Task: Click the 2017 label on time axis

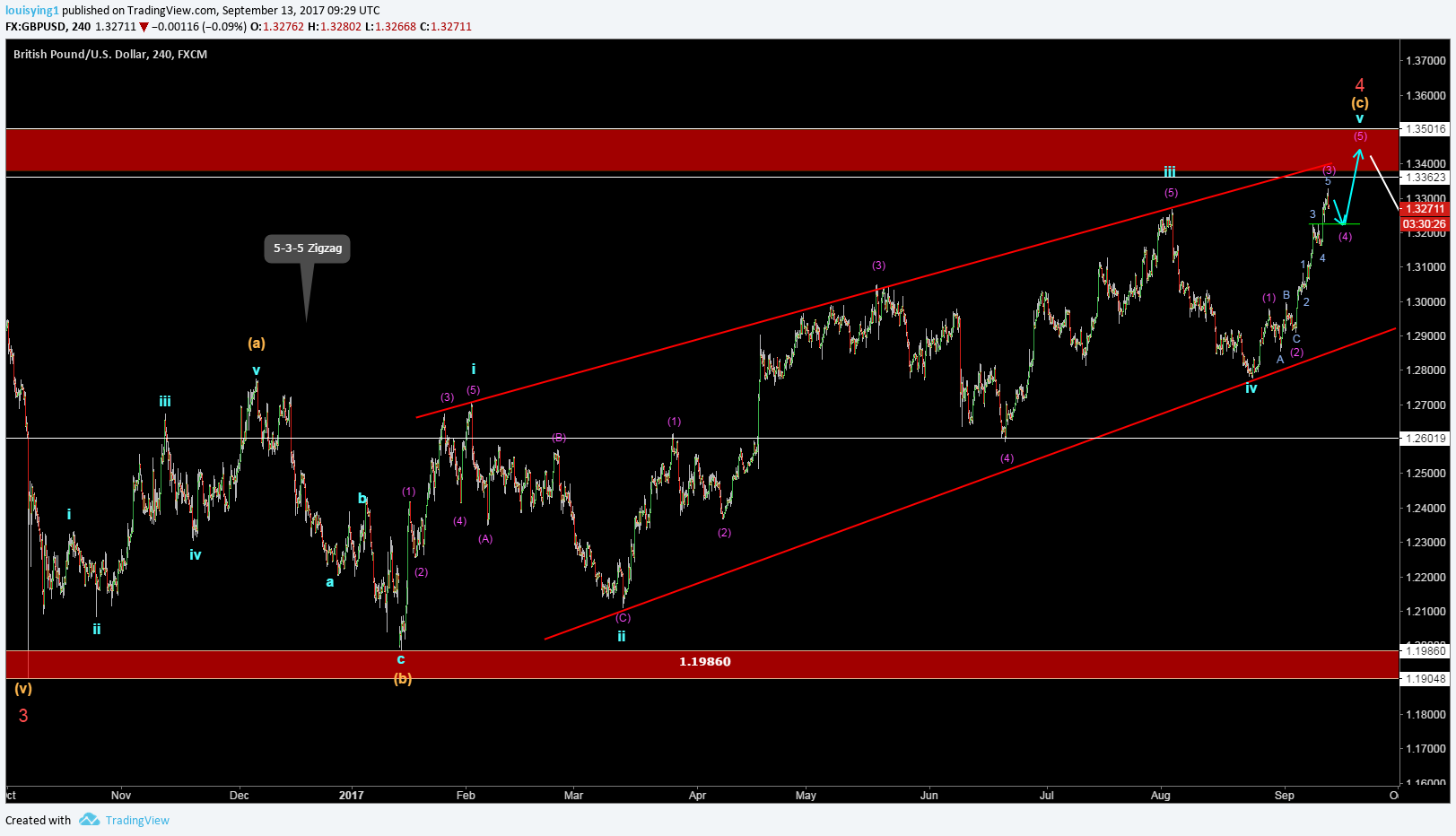Action: [352, 796]
